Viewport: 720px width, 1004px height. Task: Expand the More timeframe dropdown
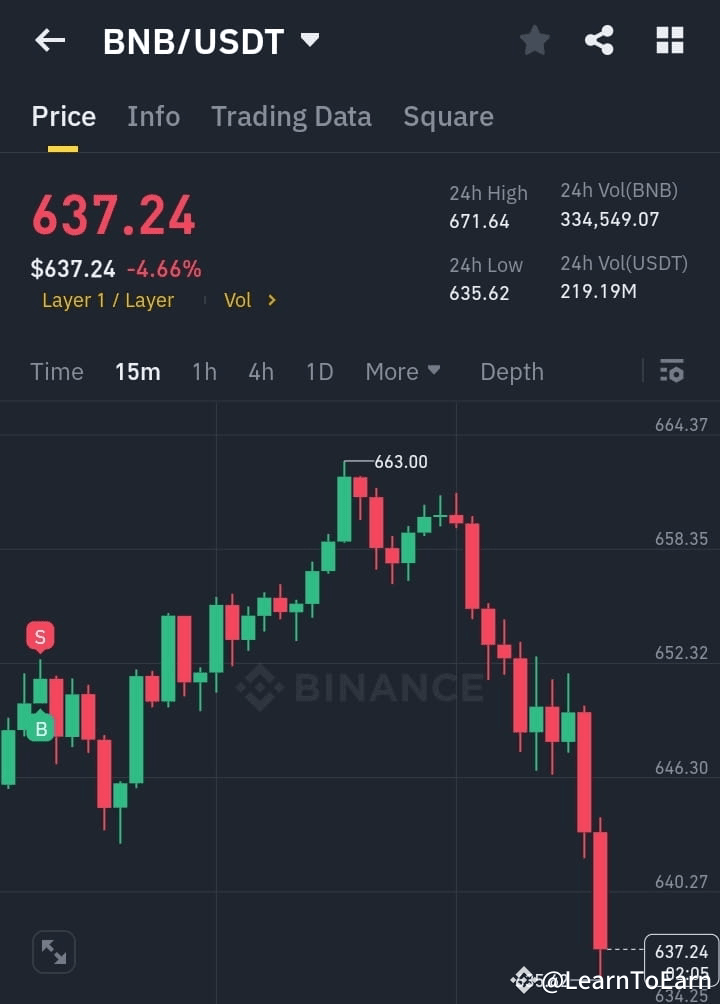(402, 371)
